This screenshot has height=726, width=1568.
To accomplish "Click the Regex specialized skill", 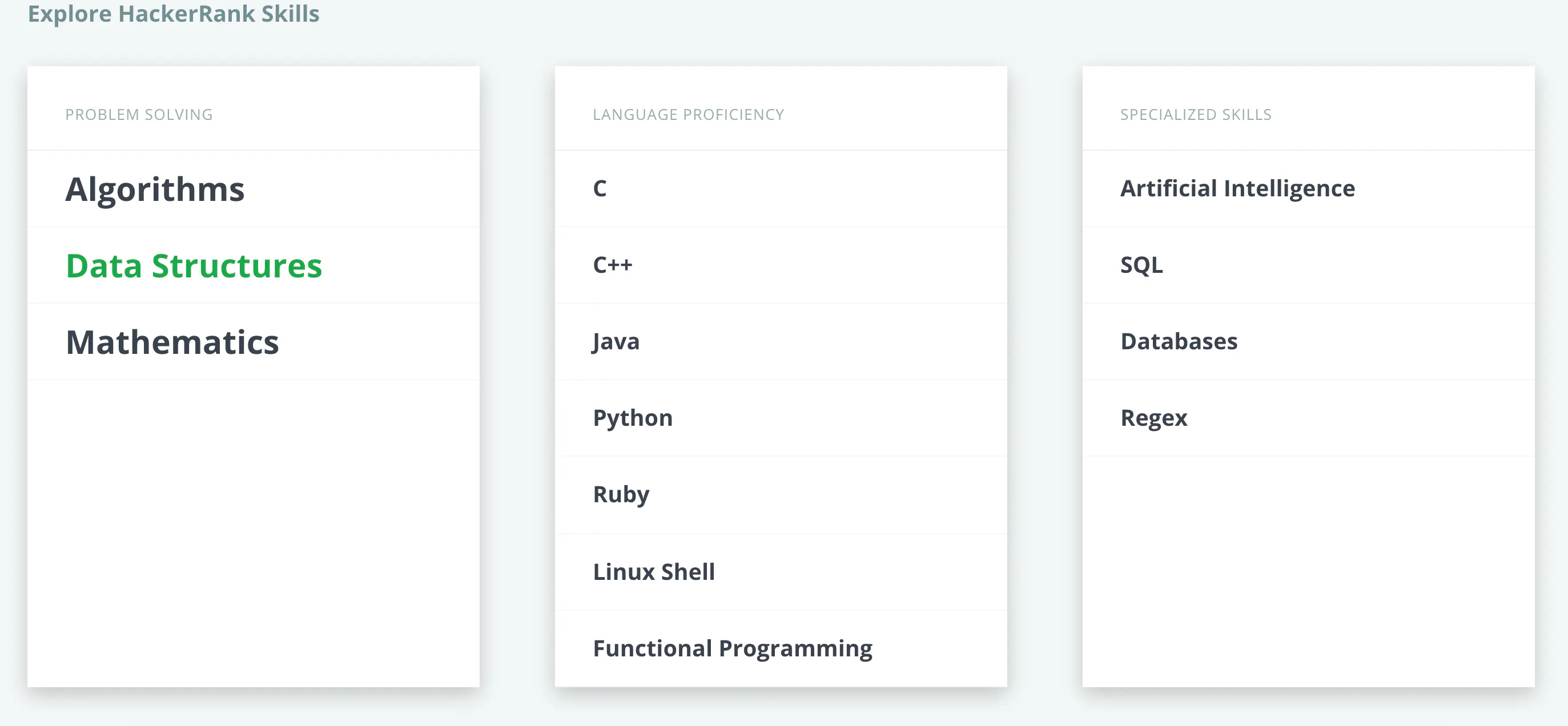I will point(1153,418).
